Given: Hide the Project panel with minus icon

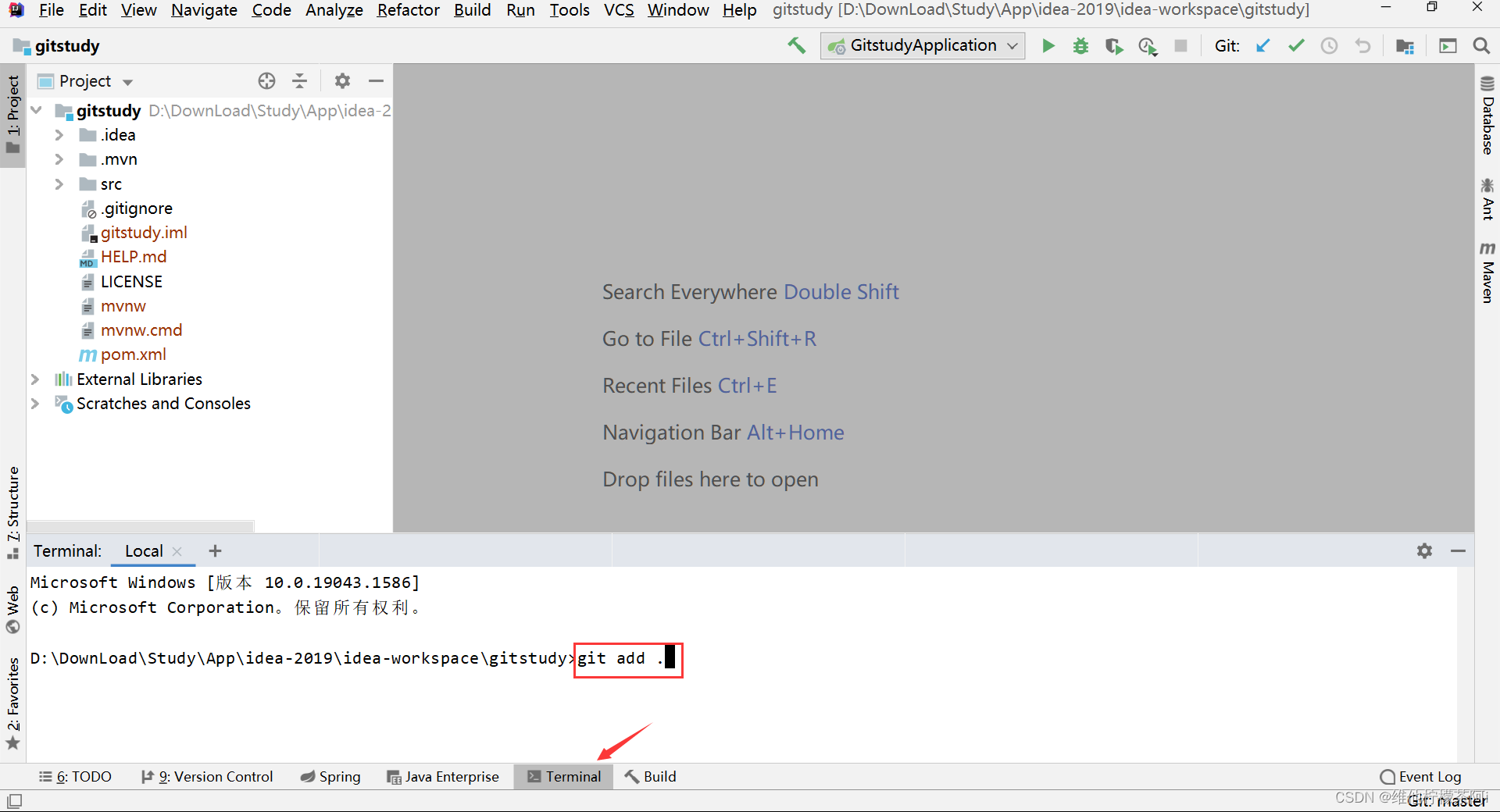Looking at the screenshot, I should (376, 80).
